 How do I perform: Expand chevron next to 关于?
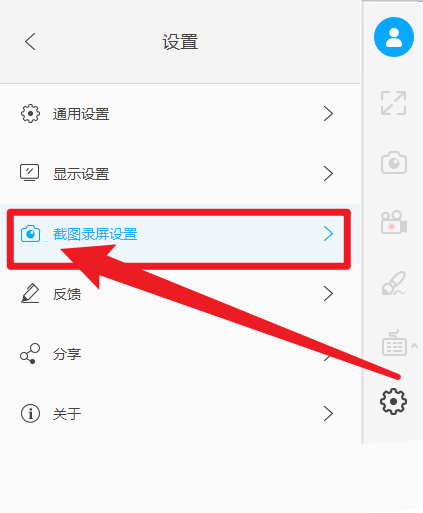pos(328,414)
